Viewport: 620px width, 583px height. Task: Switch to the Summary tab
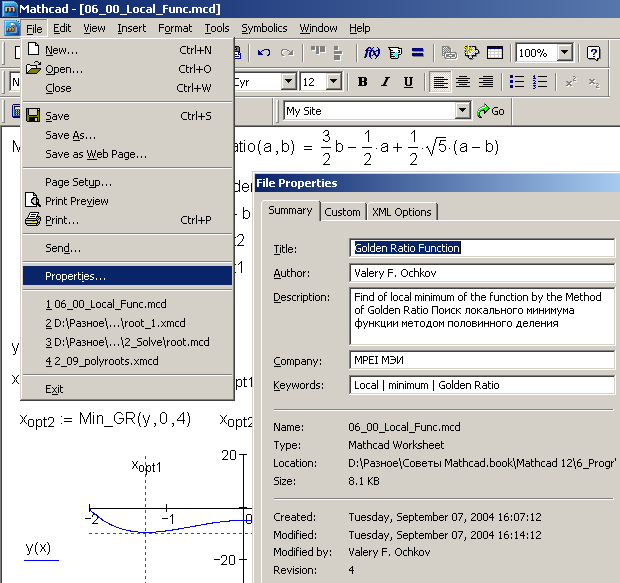(x=290, y=210)
